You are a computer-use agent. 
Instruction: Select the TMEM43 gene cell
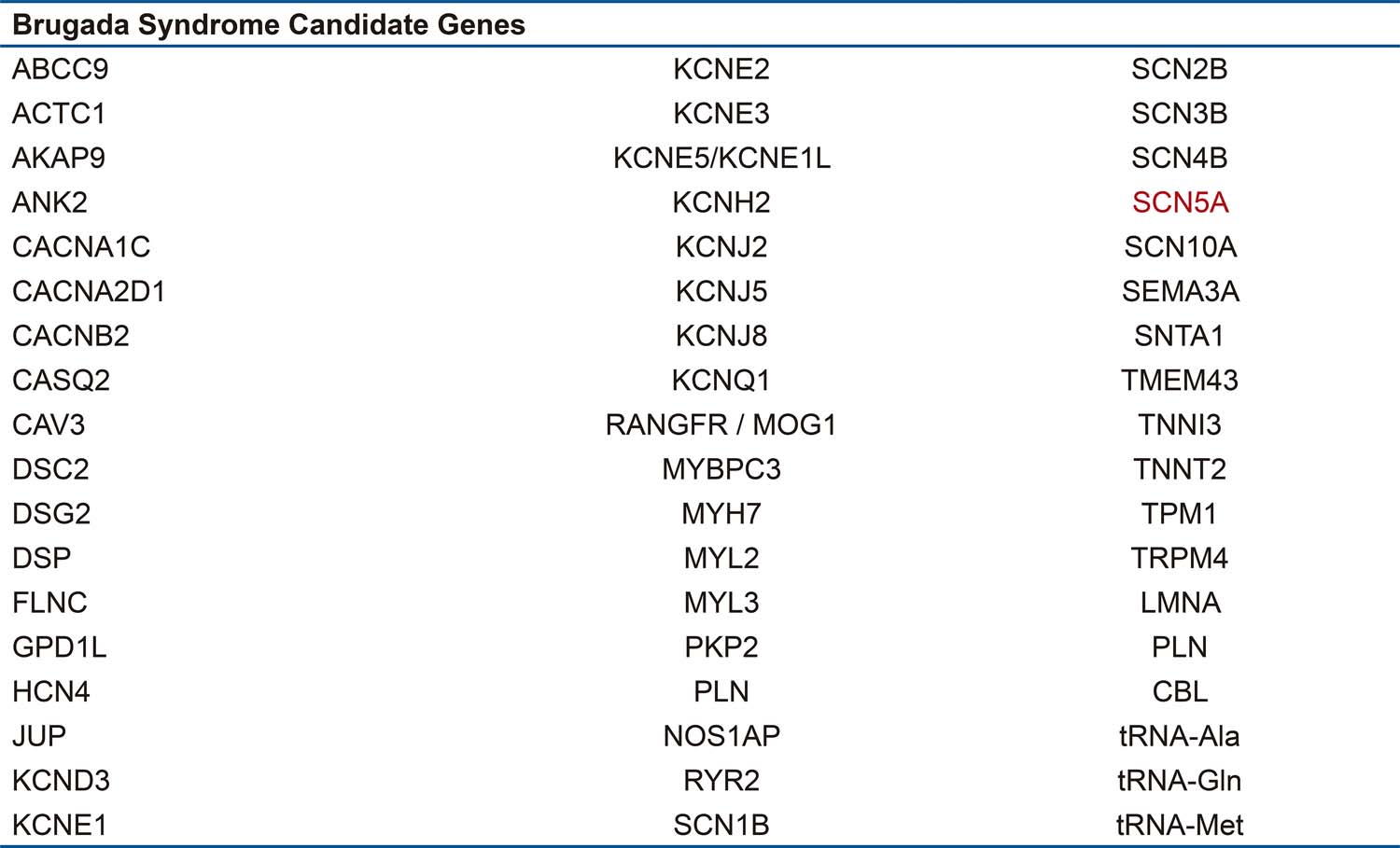coord(1180,381)
